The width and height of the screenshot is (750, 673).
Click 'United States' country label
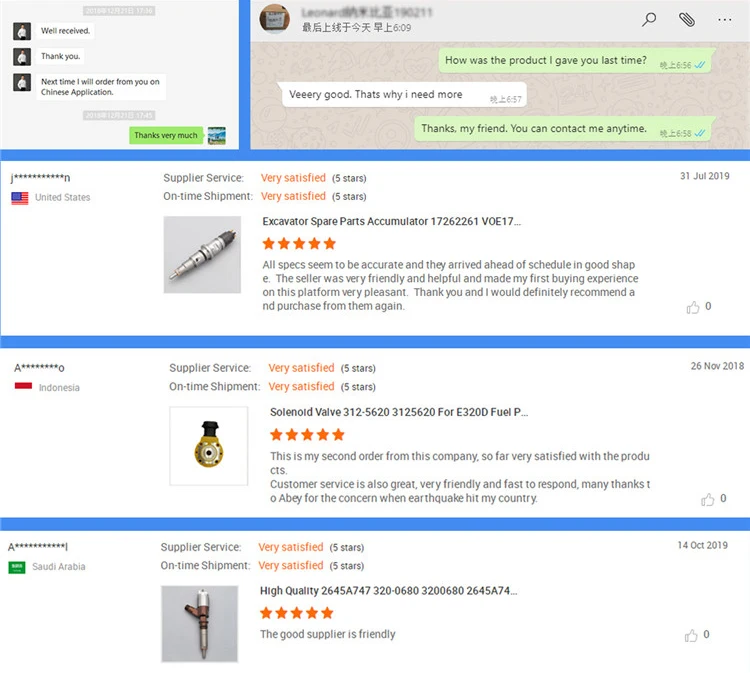(x=63, y=198)
